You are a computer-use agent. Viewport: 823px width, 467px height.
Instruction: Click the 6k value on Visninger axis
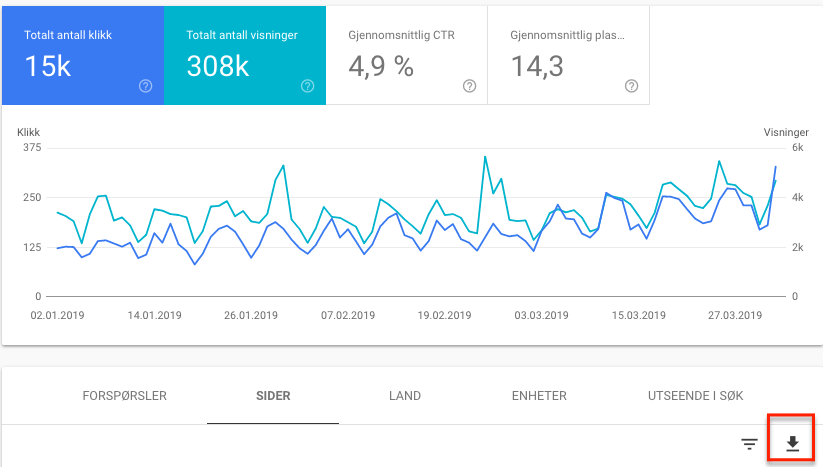pyautogui.click(x=798, y=147)
